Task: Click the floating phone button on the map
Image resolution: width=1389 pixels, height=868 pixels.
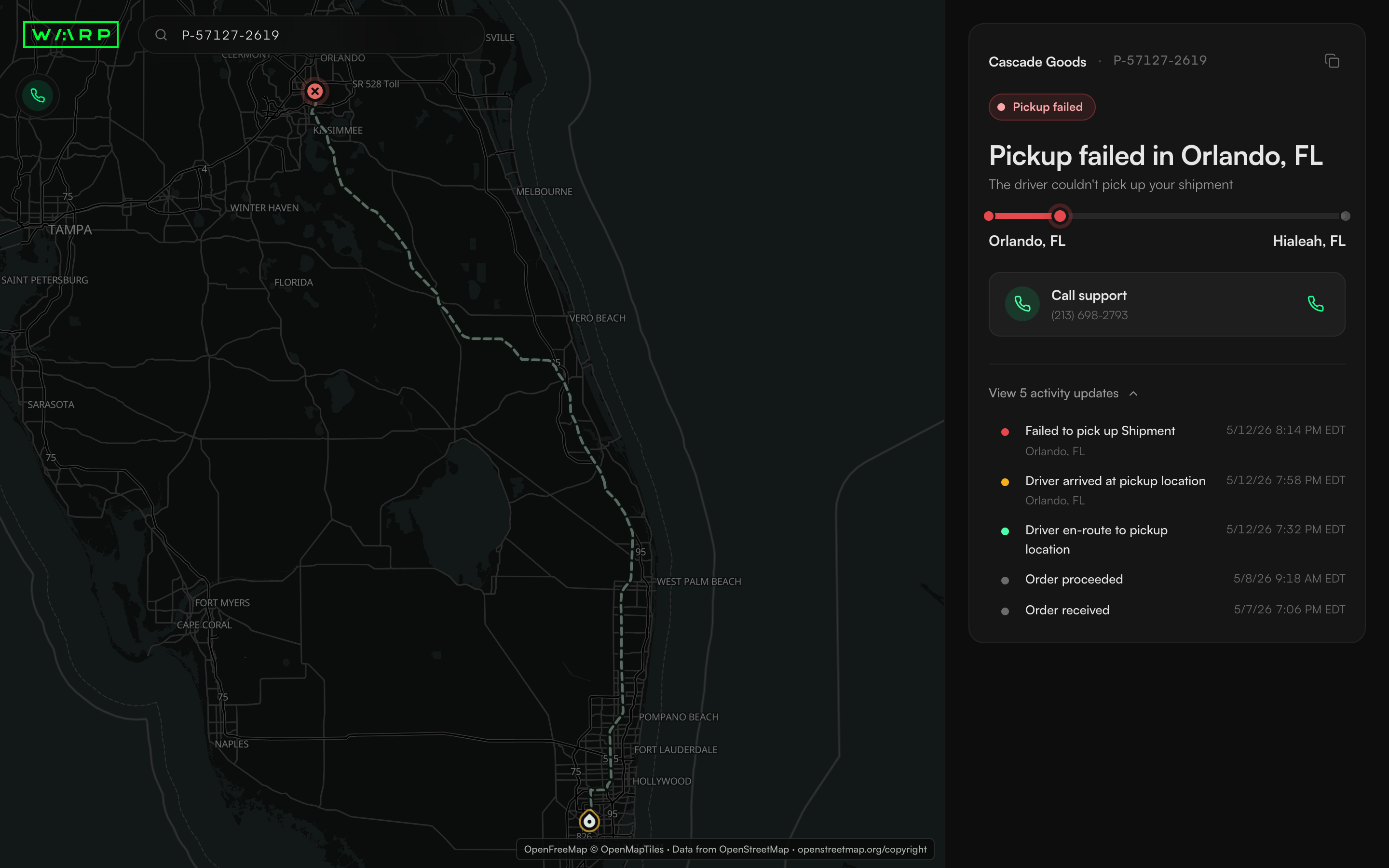Action: 38,95
